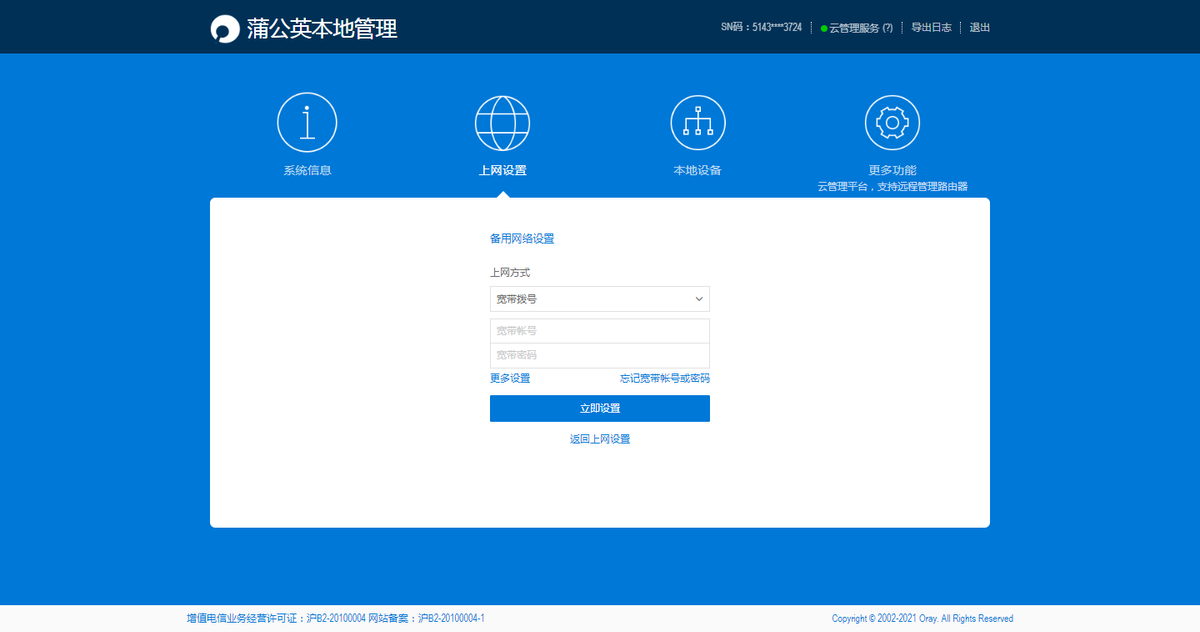Click the Copyright Oray footer text

click(922, 619)
